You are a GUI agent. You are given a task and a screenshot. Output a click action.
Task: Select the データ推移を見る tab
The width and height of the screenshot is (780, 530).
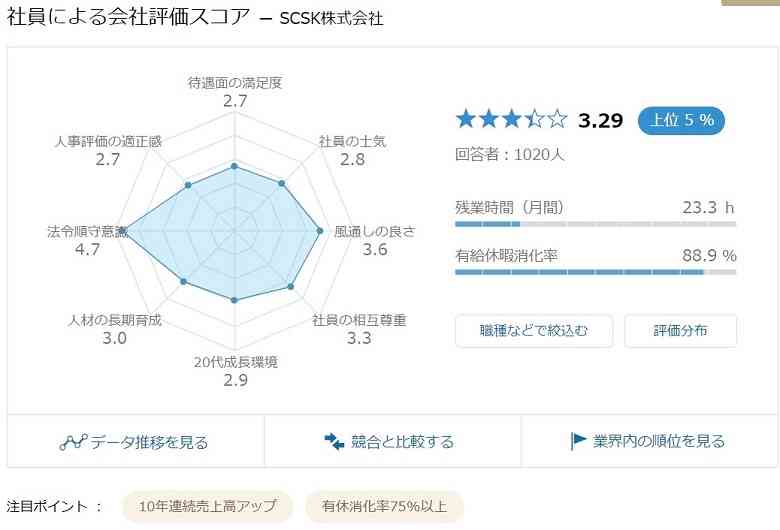click(x=136, y=441)
